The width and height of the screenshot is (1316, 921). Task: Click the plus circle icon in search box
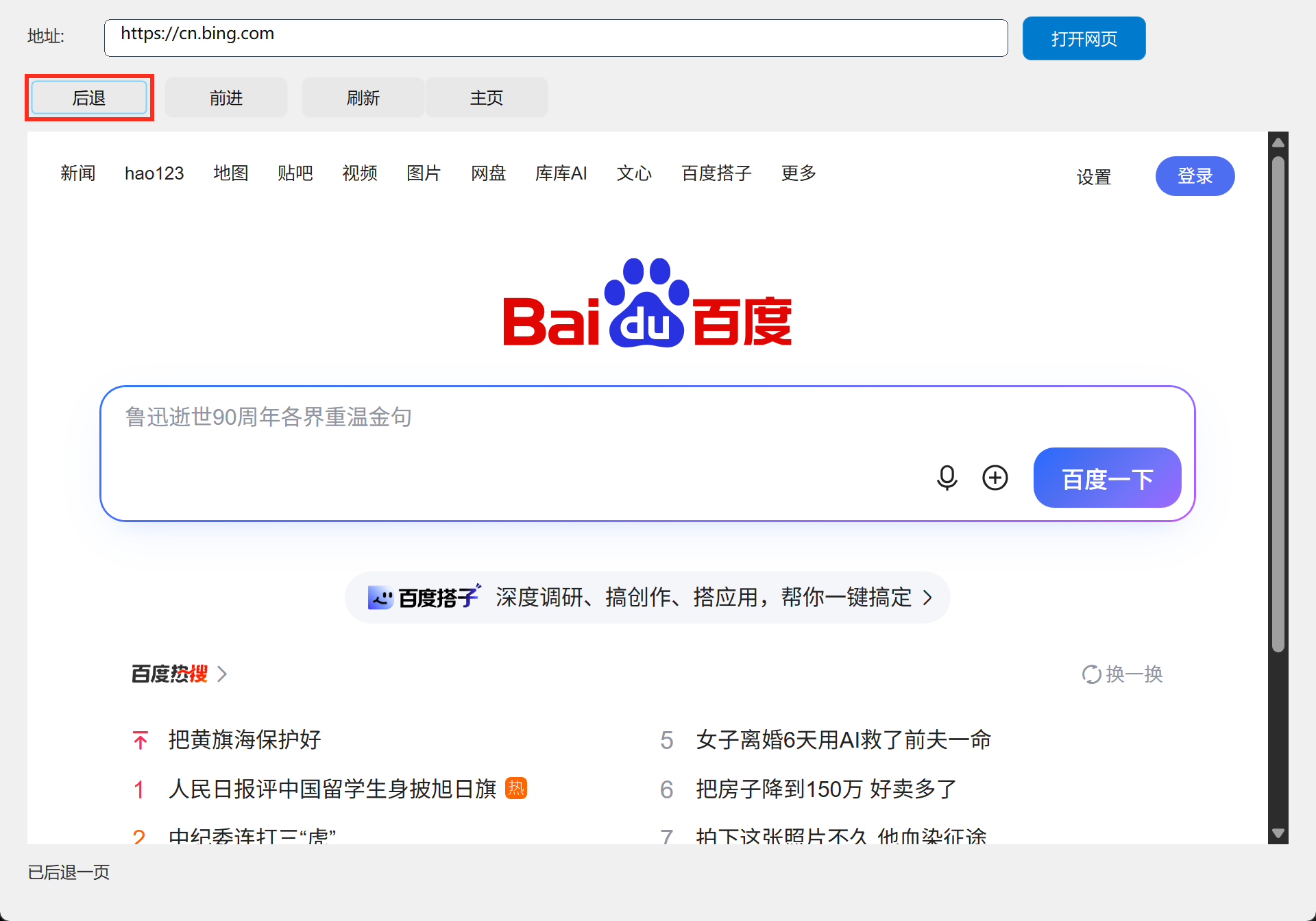[x=995, y=478]
